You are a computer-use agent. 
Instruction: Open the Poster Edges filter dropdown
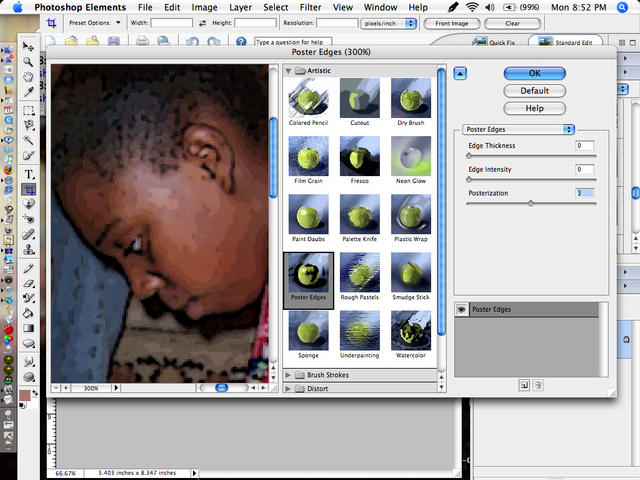[x=518, y=129]
